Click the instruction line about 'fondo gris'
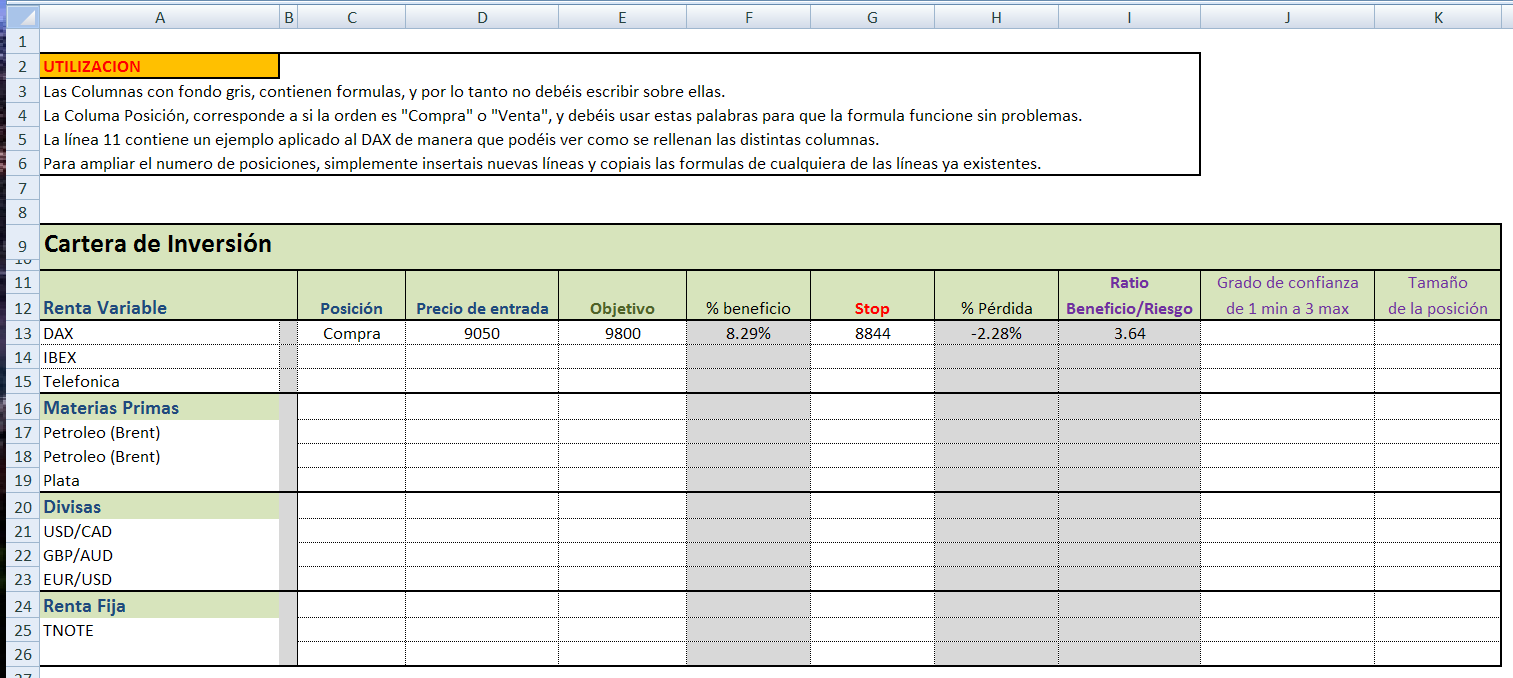The height and width of the screenshot is (678, 1513). (x=384, y=91)
